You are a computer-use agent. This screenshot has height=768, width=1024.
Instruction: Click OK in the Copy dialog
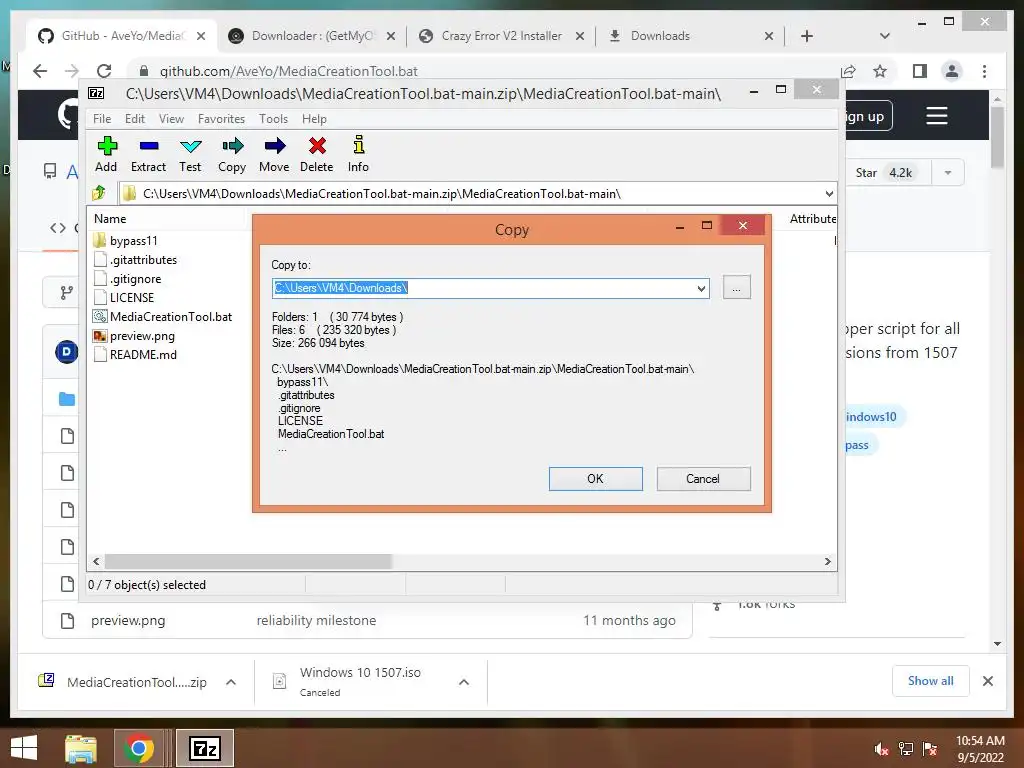point(596,479)
